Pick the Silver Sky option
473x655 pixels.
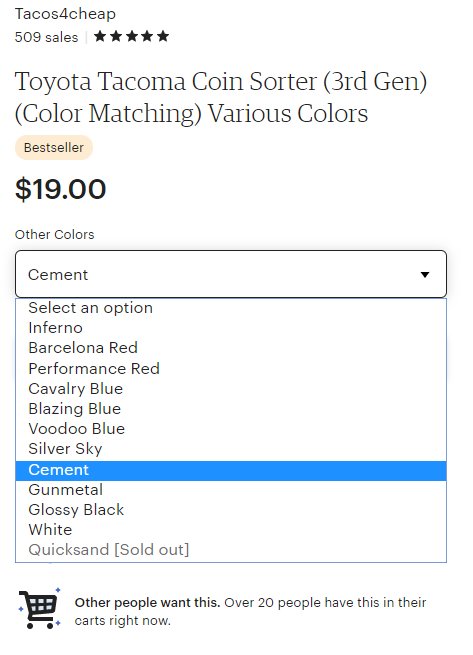(x=231, y=449)
